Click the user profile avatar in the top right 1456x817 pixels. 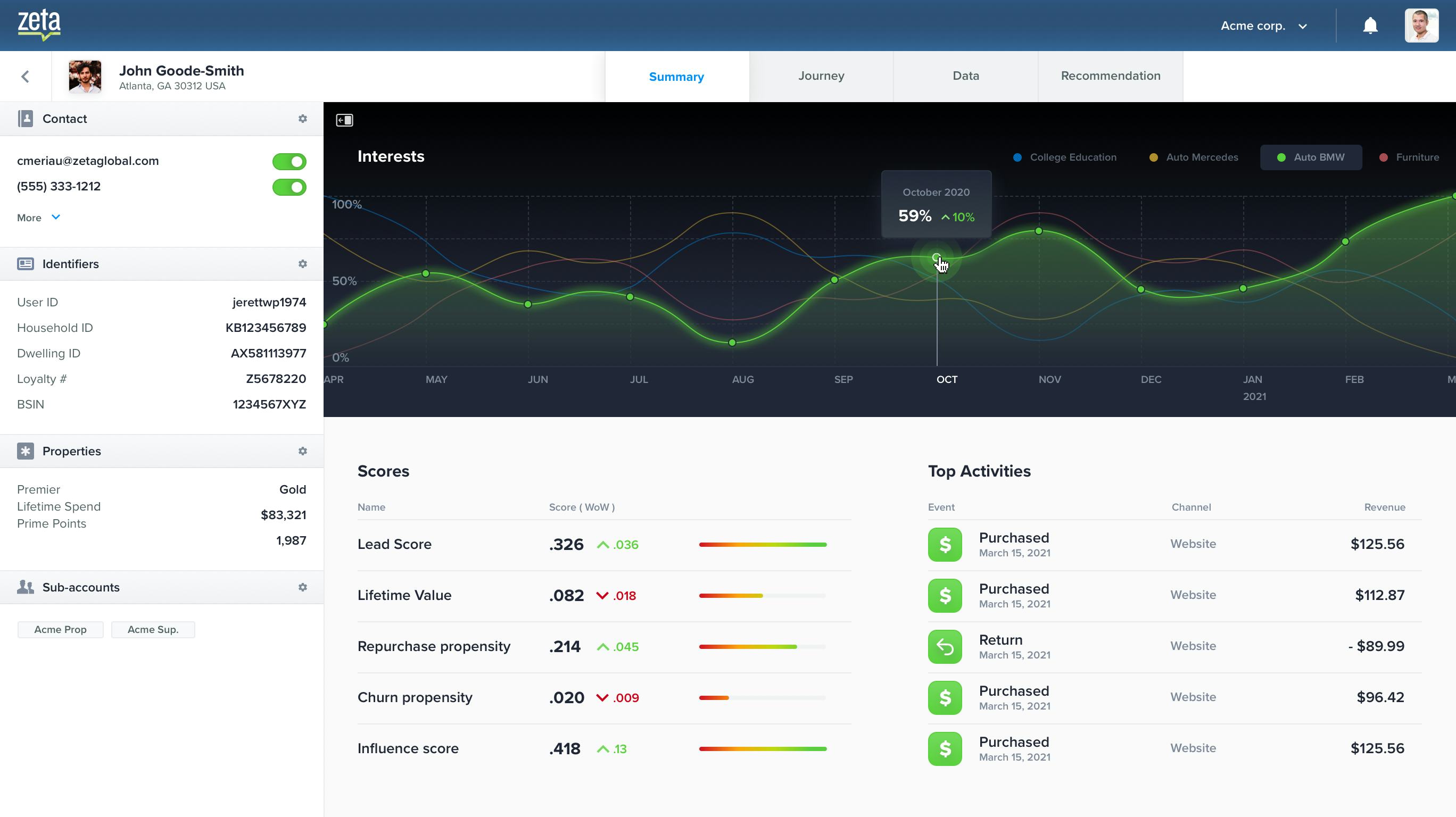[x=1421, y=25]
